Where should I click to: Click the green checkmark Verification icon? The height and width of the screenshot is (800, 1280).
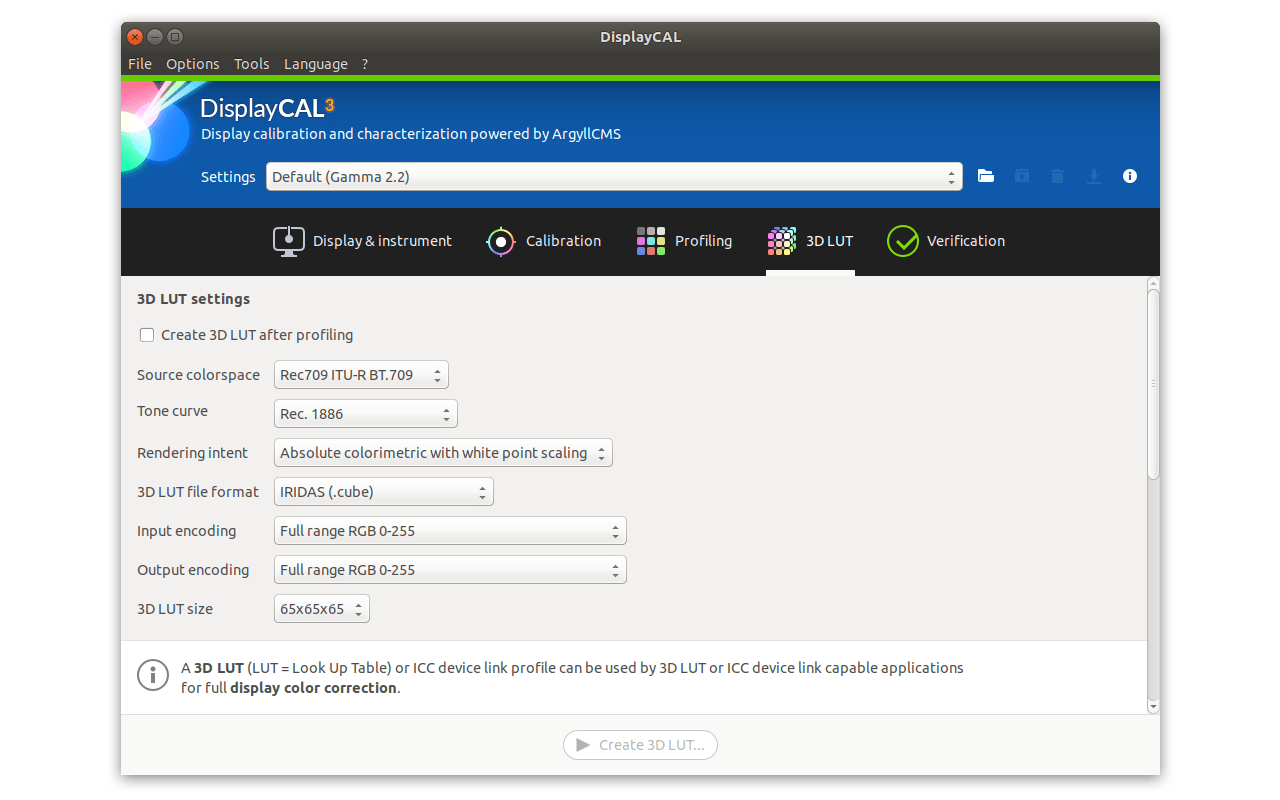click(903, 240)
